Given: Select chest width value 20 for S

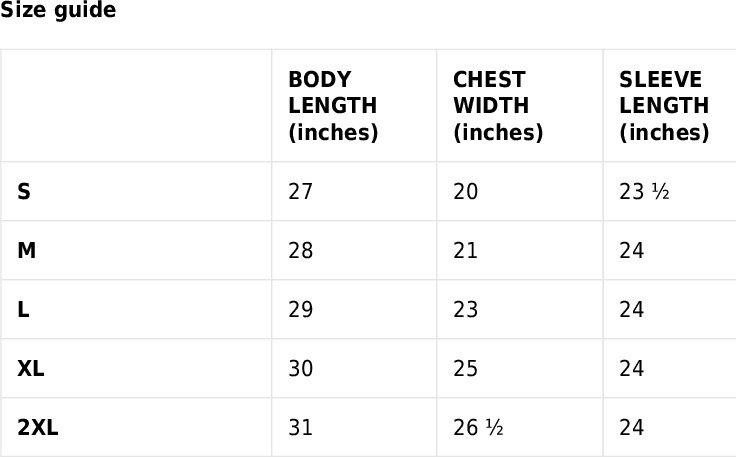Looking at the screenshot, I should [x=466, y=191].
